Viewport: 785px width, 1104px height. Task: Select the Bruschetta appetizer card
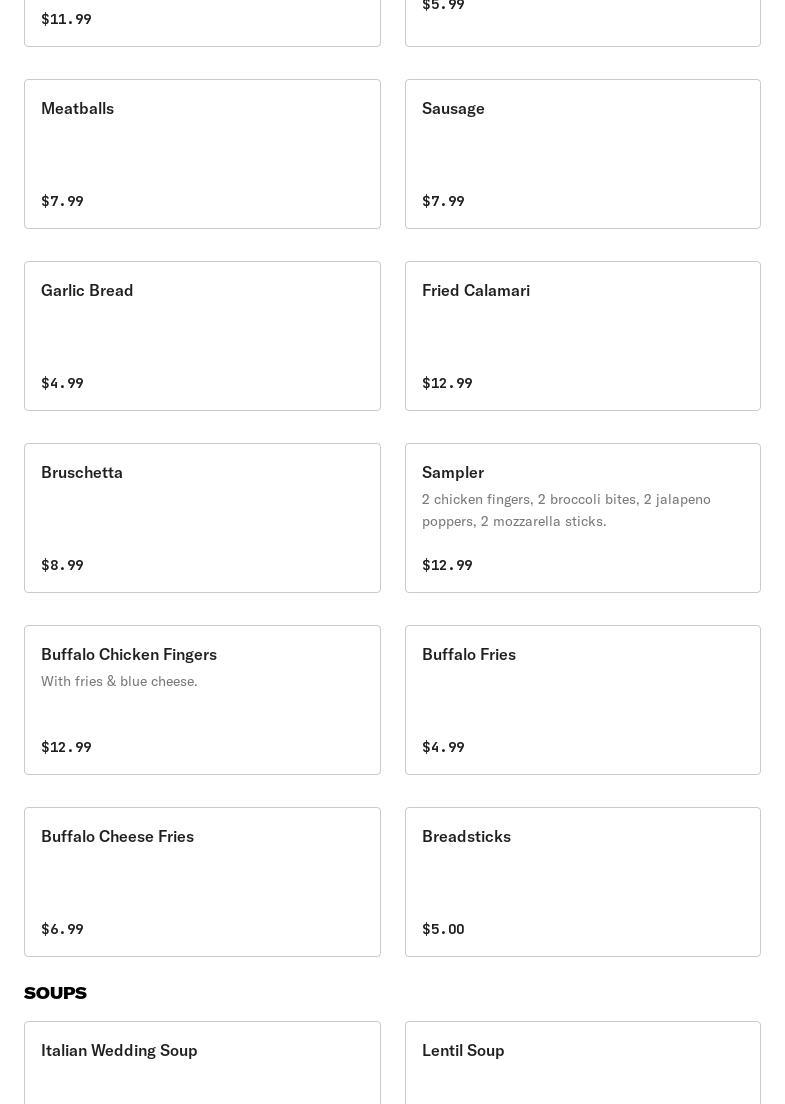point(202,518)
